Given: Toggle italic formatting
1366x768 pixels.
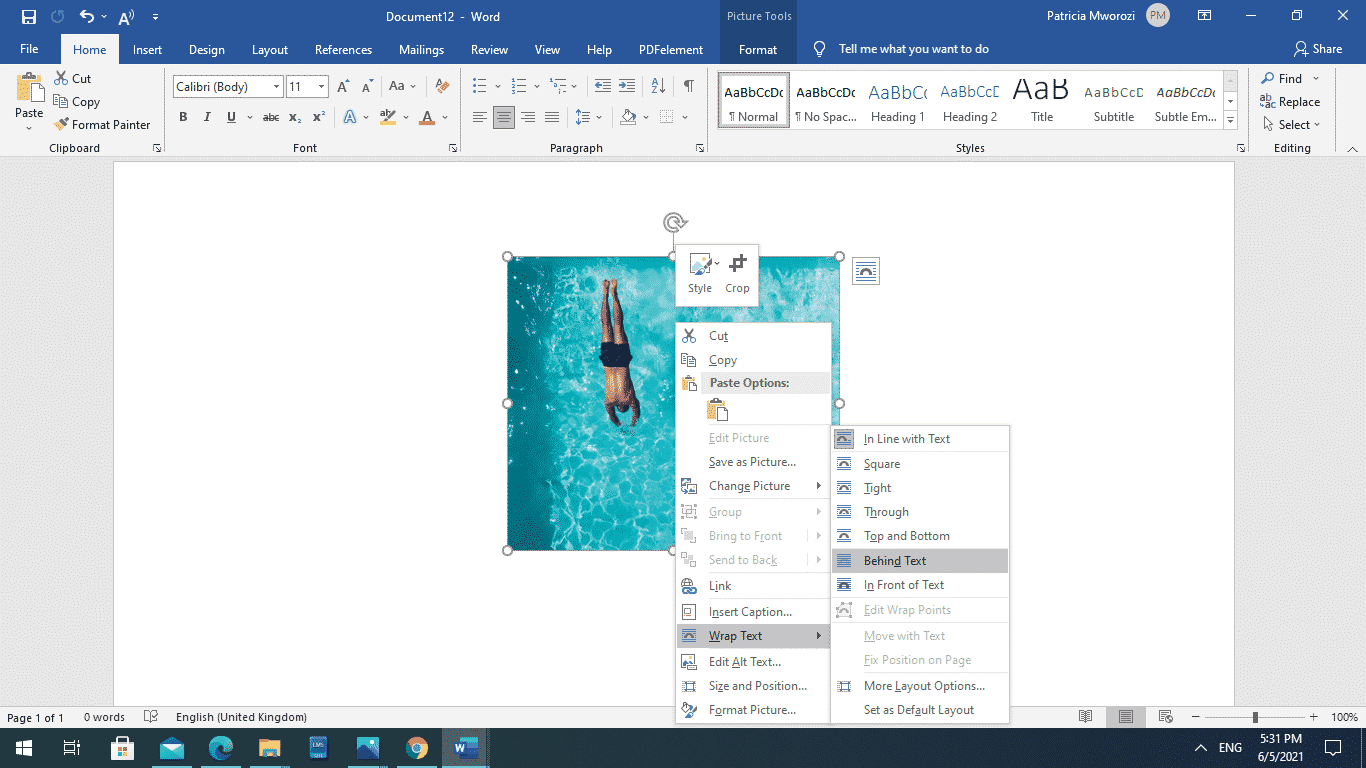Looking at the screenshot, I should click(x=207, y=117).
